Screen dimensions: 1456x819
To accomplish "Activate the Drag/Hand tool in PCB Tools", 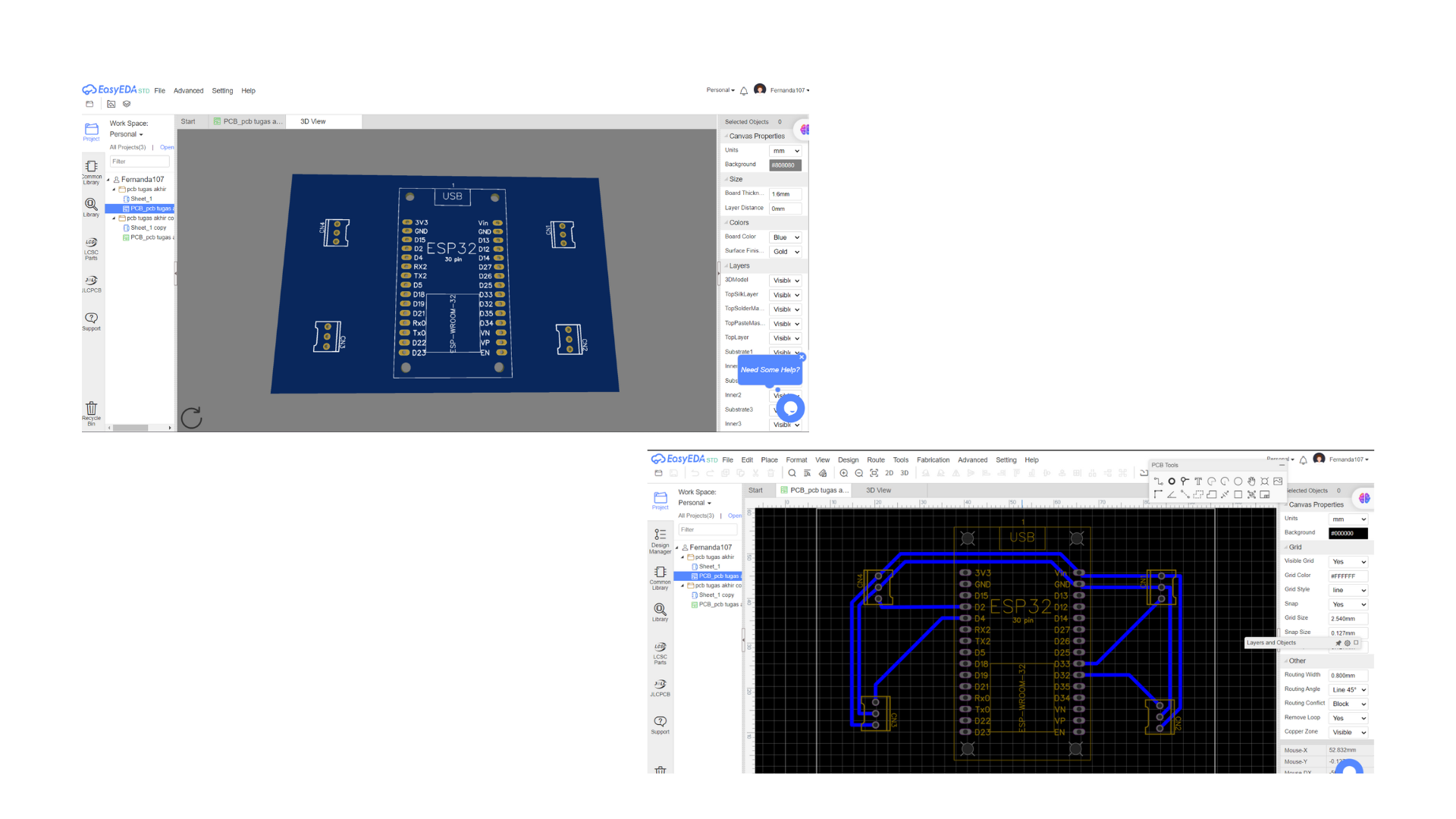I will click(x=1250, y=481).
